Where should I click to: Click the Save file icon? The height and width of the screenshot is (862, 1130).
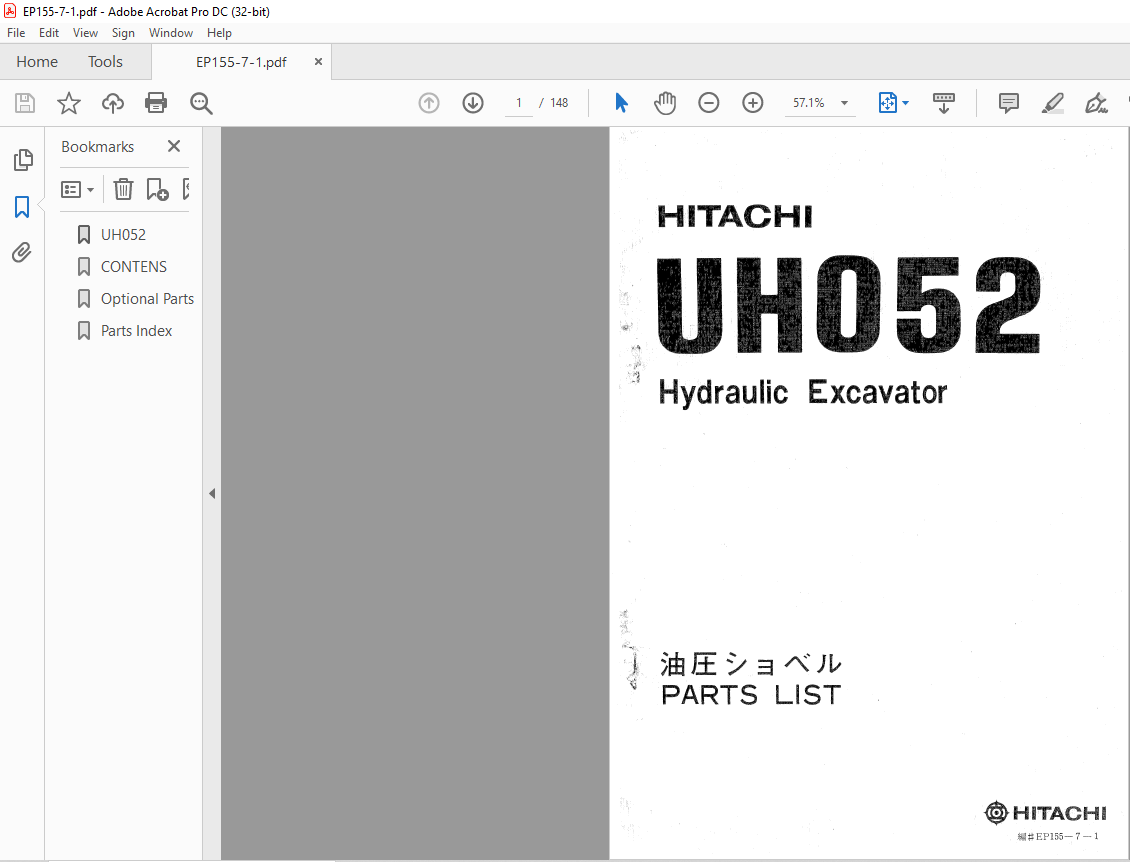tap(25, 103)
